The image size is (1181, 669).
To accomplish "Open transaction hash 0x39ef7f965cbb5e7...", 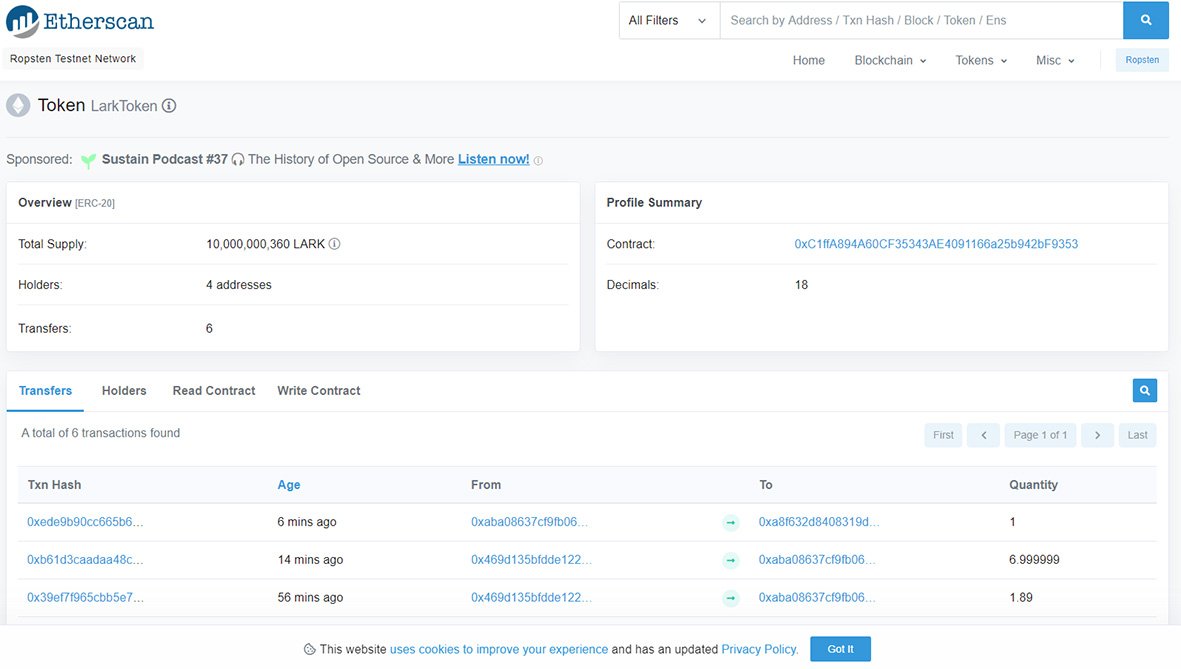I will 85,597.
